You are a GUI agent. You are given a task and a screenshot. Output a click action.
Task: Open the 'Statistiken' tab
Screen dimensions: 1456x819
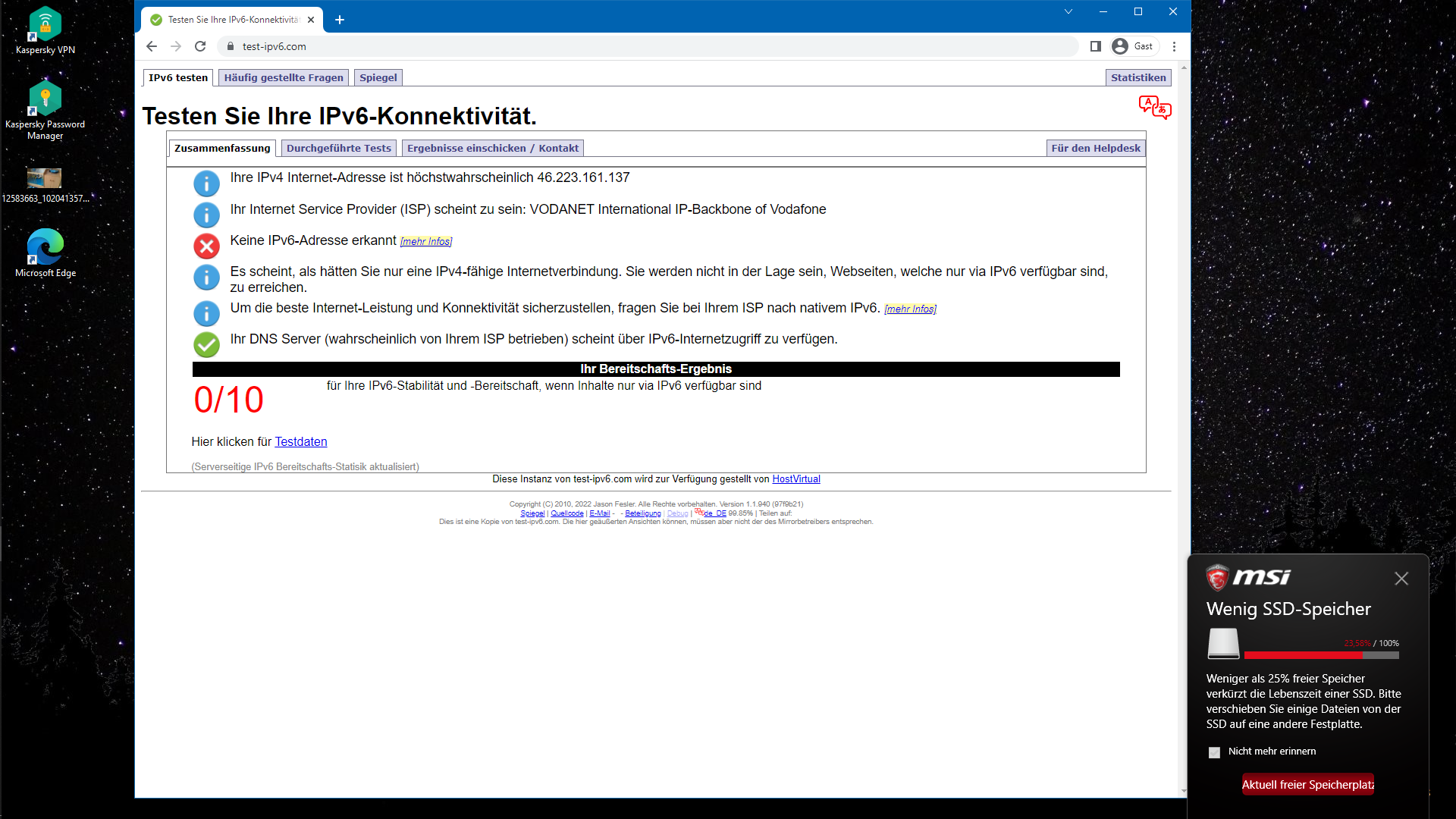pyautogui.click(x=1137, y=77)
